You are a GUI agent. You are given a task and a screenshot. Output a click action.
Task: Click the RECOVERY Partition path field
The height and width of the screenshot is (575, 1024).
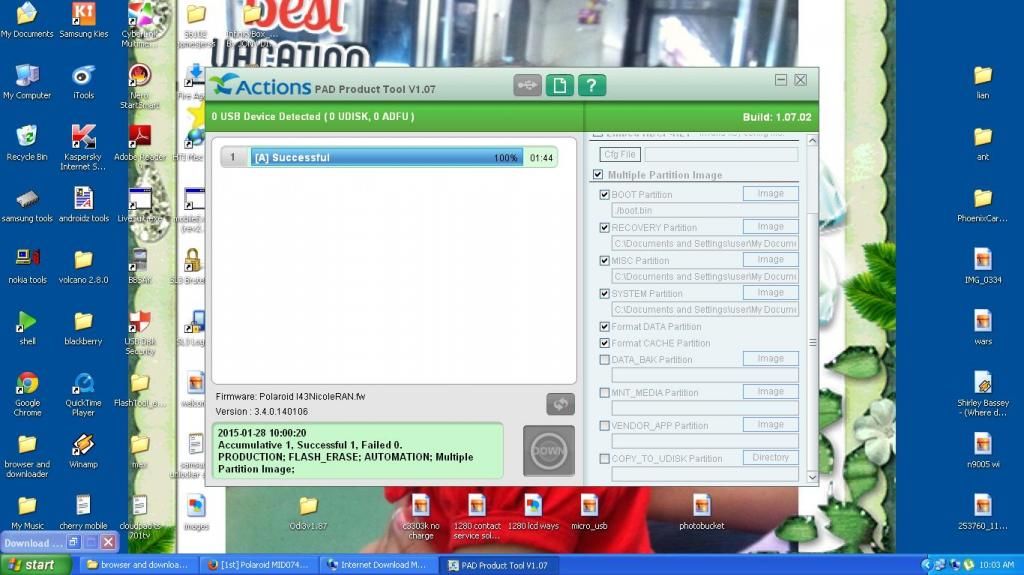click(x=705, y=243)
